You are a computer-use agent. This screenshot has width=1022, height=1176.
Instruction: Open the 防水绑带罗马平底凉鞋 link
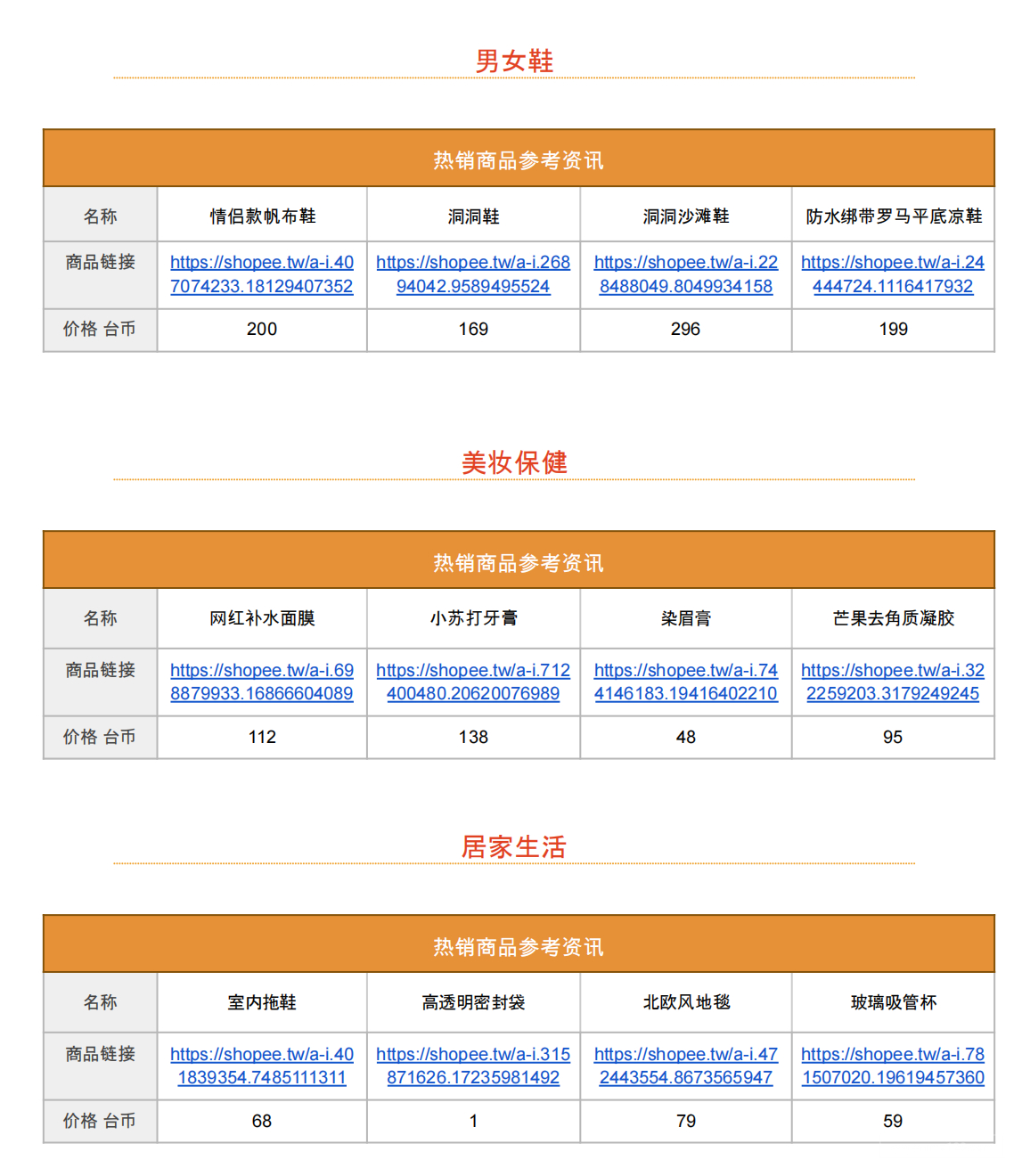click(892, 274)
